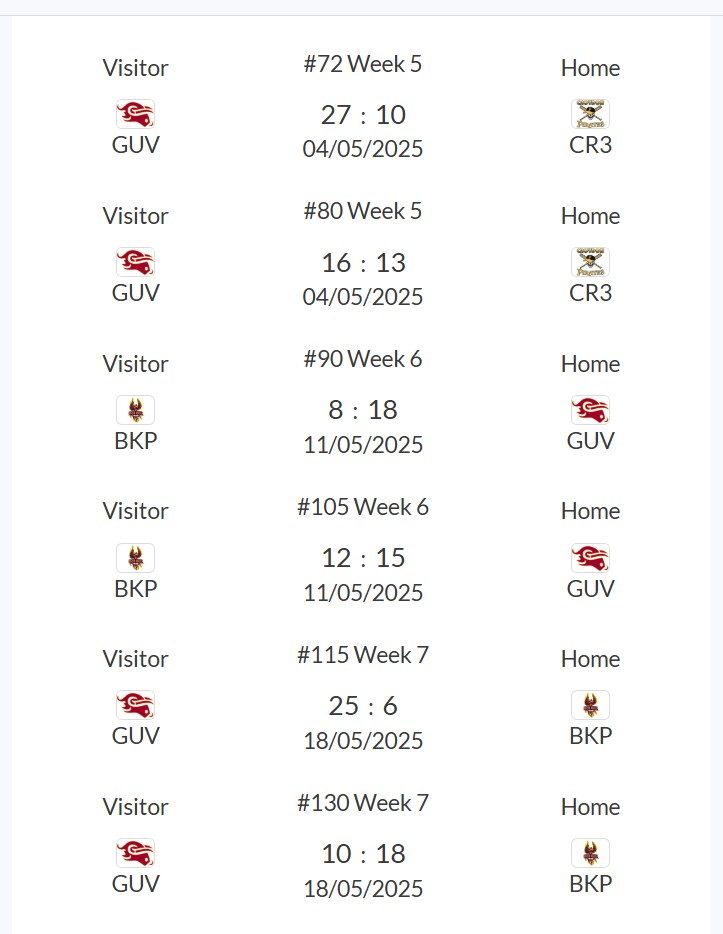Click GUV visitor logo in game #115
Viewport: 723px width, 934px height.
coord(135,705)
